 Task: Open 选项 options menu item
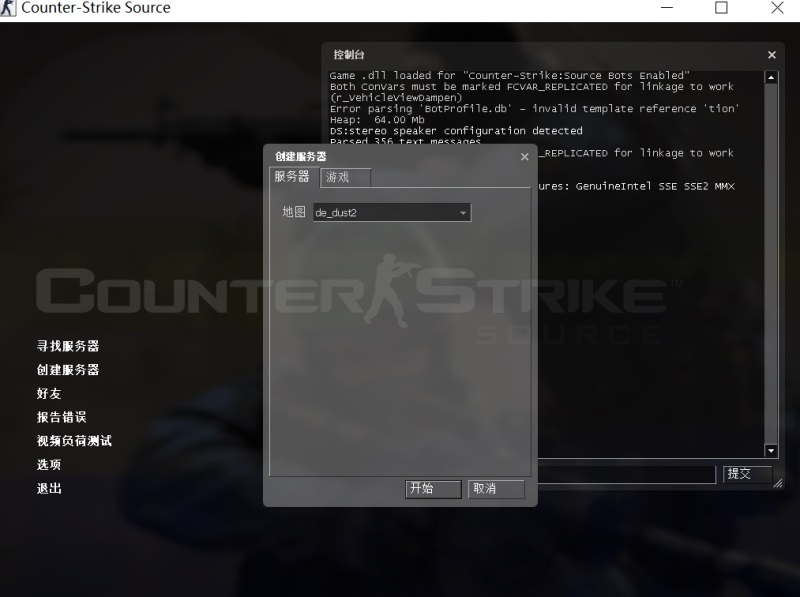click(x=49, y=464)
